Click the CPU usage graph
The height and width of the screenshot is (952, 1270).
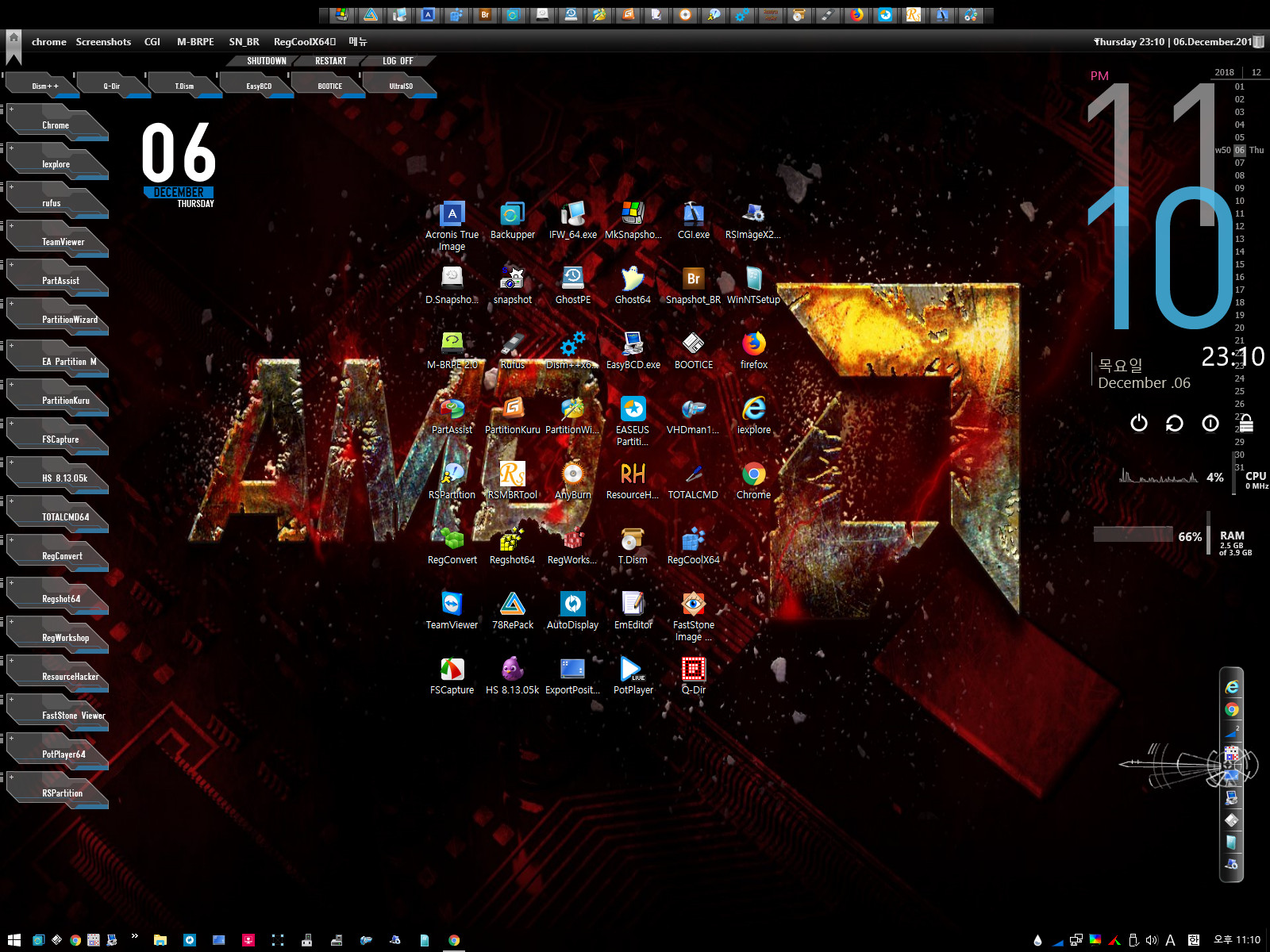point(1159,476)
